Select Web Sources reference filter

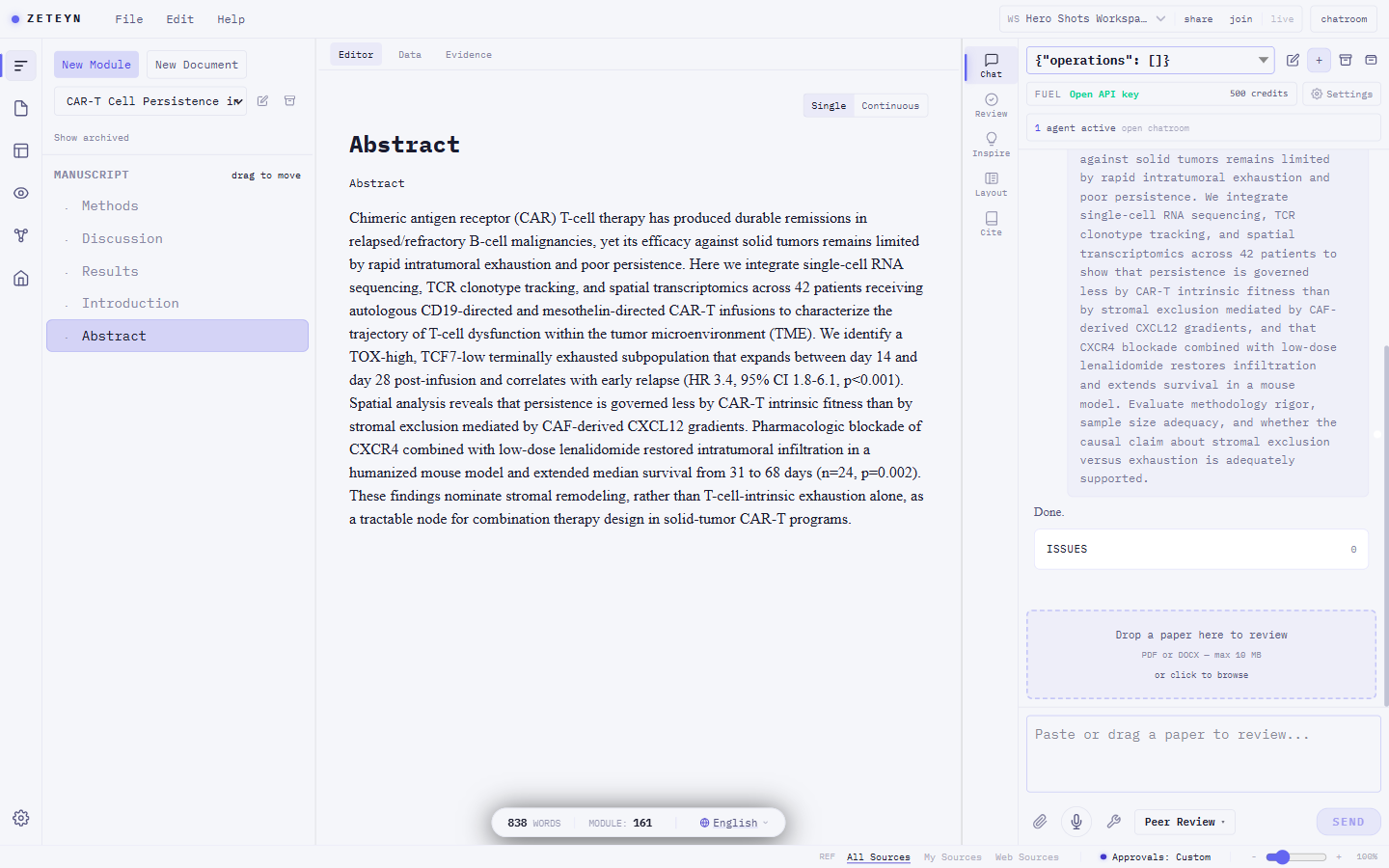click(x=1026, y=857)
